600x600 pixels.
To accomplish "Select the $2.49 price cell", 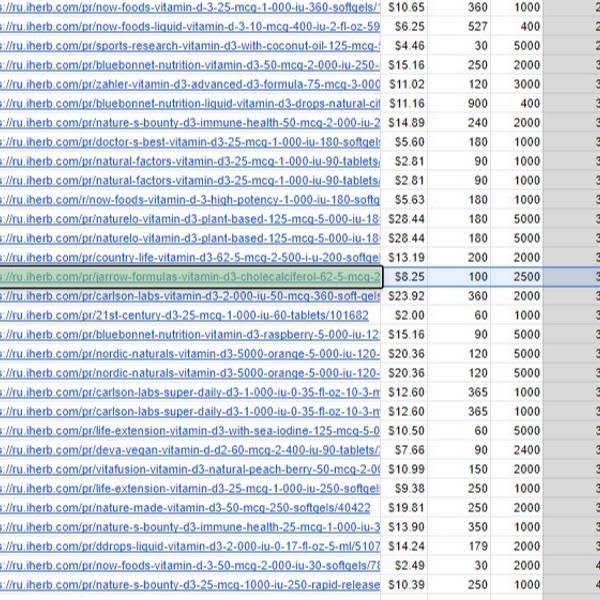I will coord(404,565).
